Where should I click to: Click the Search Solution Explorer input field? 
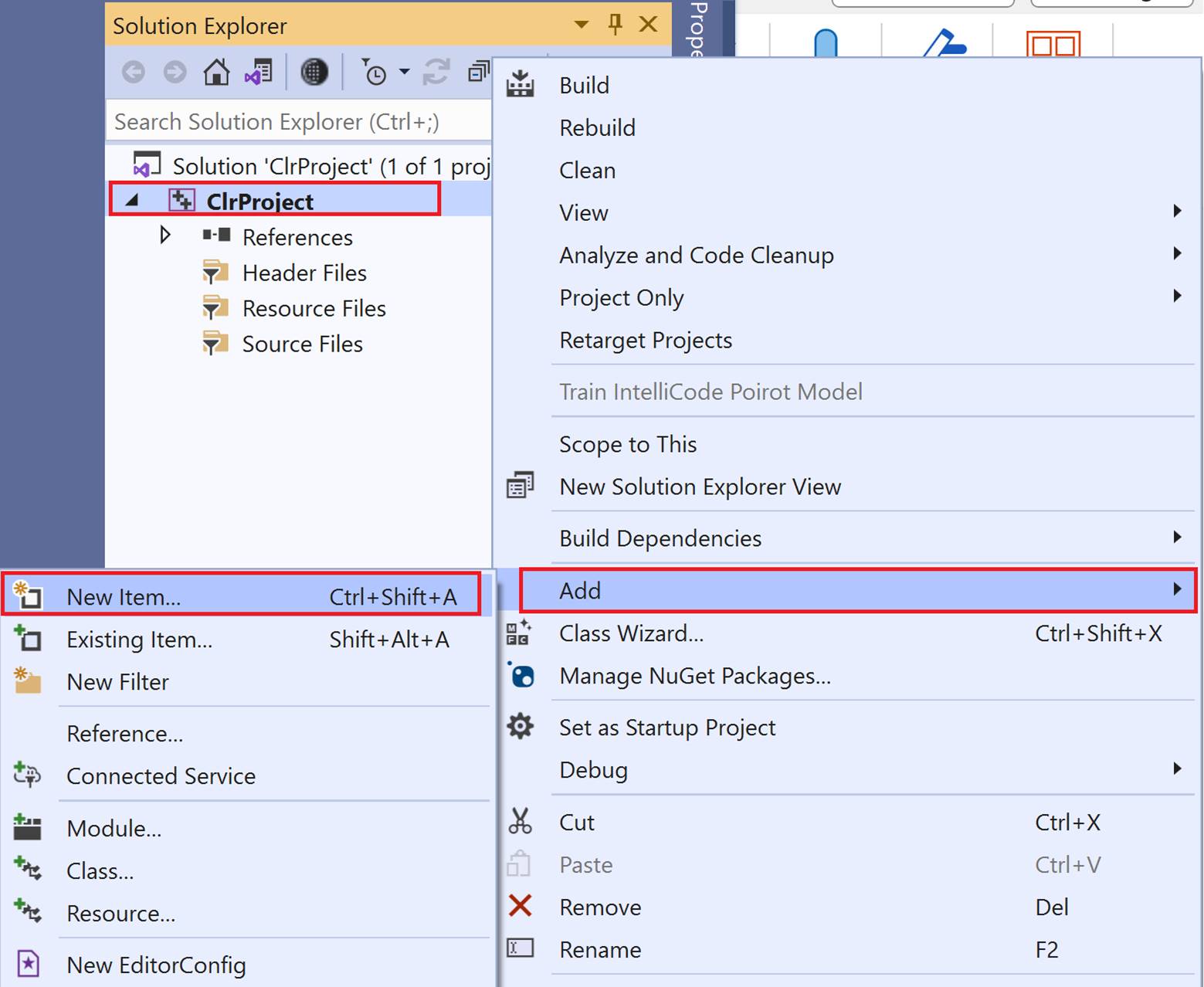298,122
